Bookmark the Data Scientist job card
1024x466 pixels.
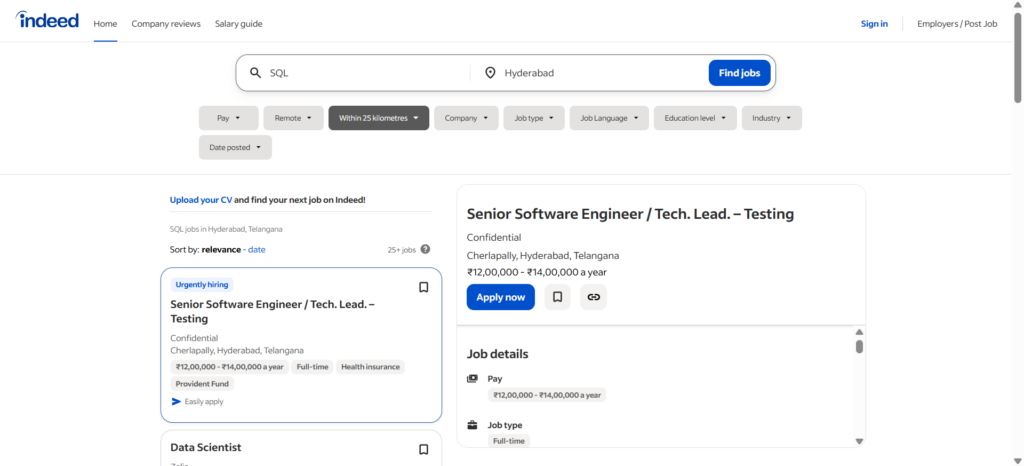[424, 450]
